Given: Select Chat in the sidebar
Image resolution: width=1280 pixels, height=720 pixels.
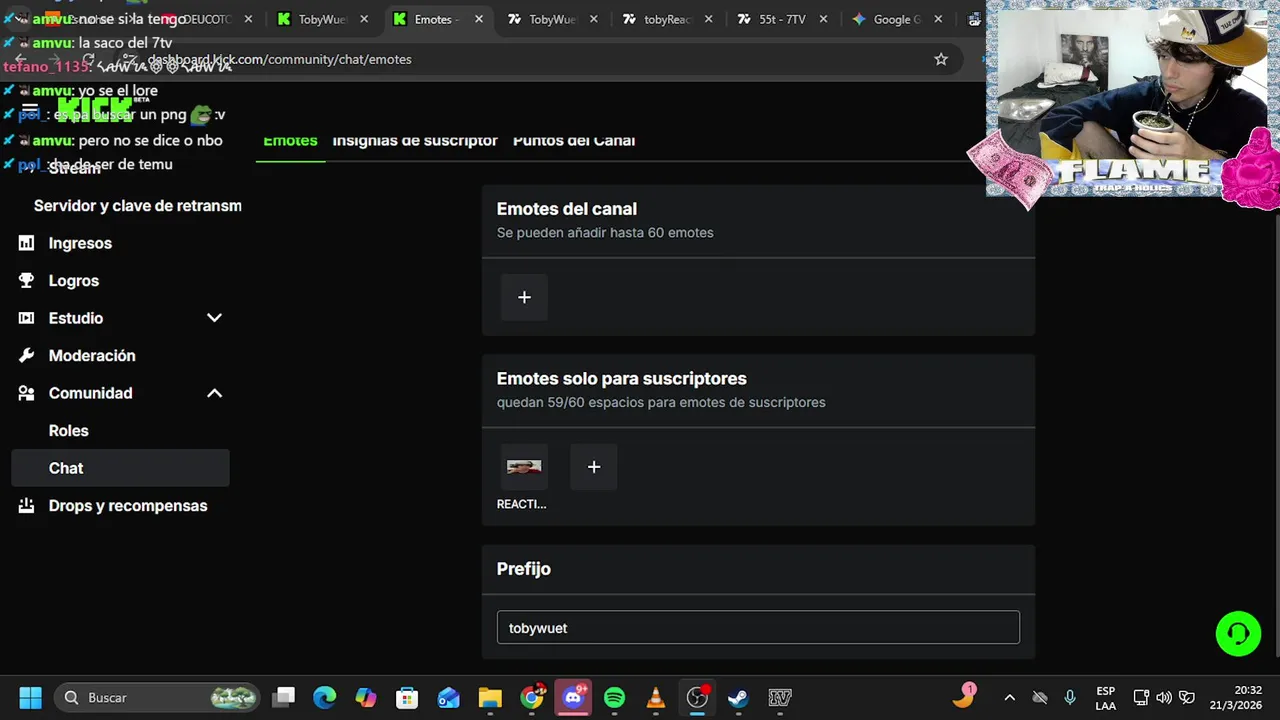Looking at the screenshot, I should click(120, 468).
